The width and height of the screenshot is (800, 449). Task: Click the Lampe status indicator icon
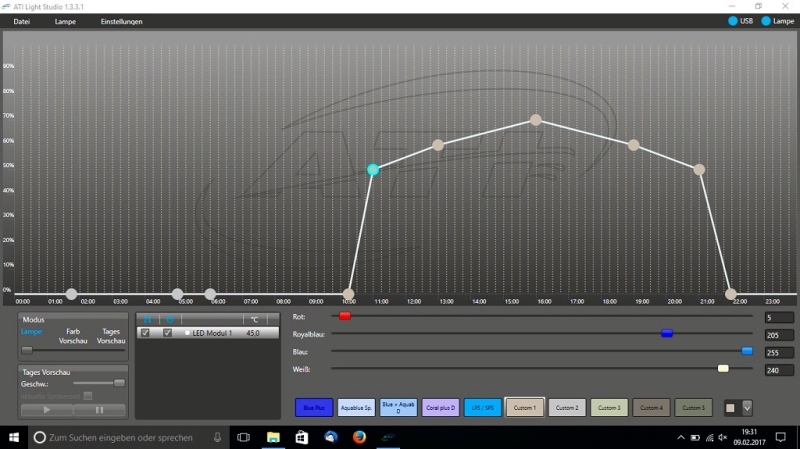tap(766, 21)
